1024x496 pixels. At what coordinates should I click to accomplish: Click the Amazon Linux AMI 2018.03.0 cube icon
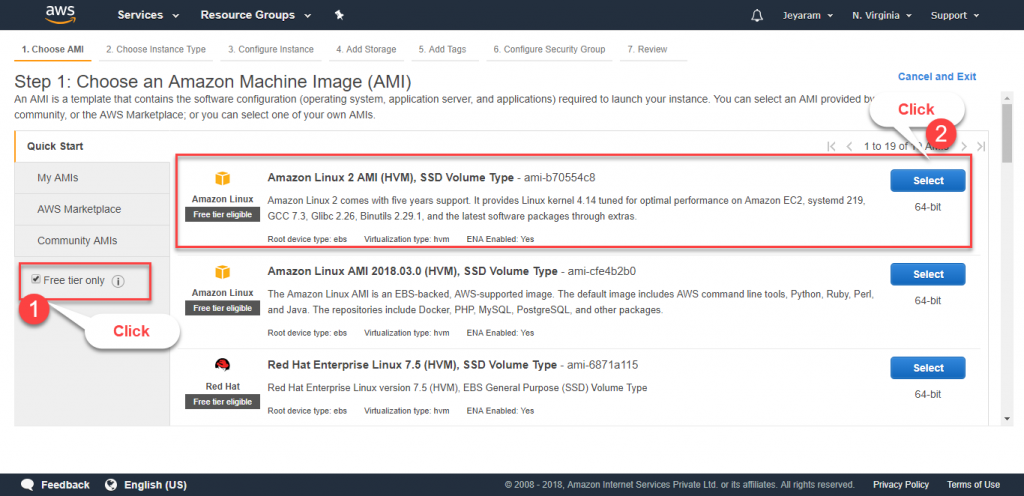coord(223,272)
